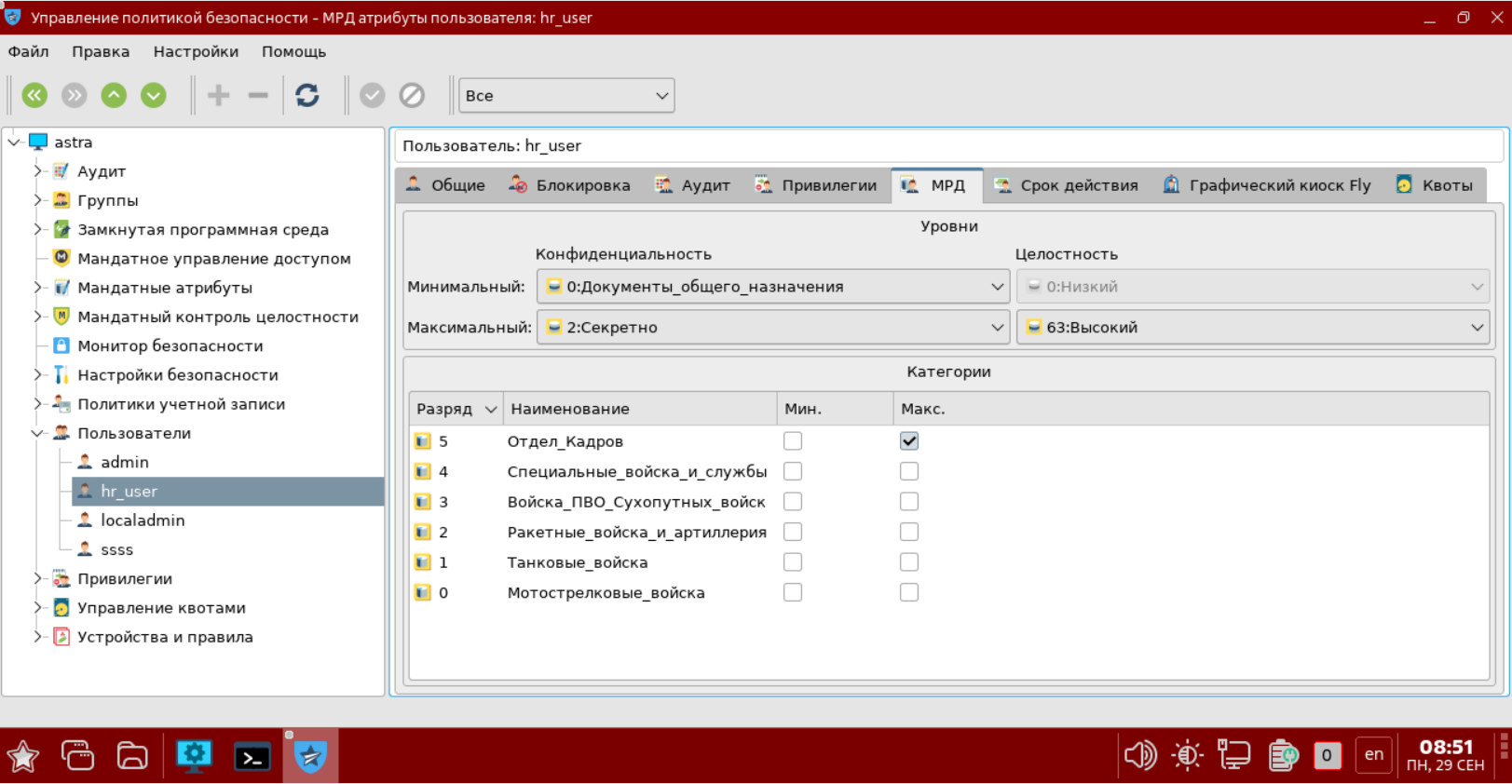Open the minimum confidentiality level dropdown
The image size is (1512, 784).
click(772, 287)
